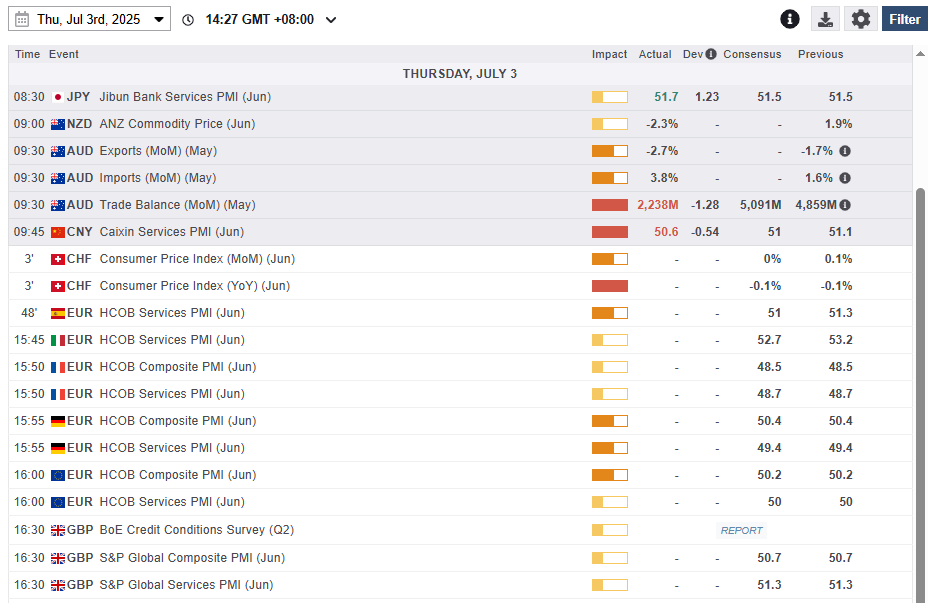Open Jibun Bank Services PMI event
This screenshot has width=932, height=603.
tap(185, 97)
